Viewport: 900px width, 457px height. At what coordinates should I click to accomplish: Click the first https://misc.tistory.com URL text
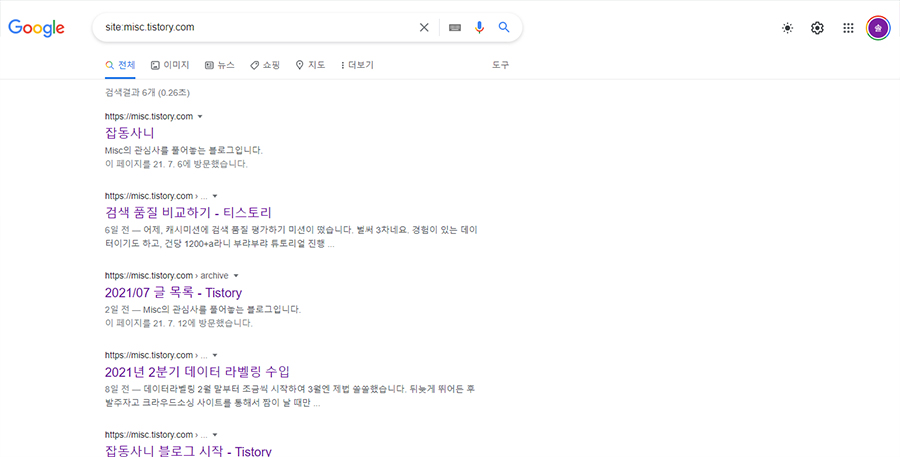[x=149, y=117]
